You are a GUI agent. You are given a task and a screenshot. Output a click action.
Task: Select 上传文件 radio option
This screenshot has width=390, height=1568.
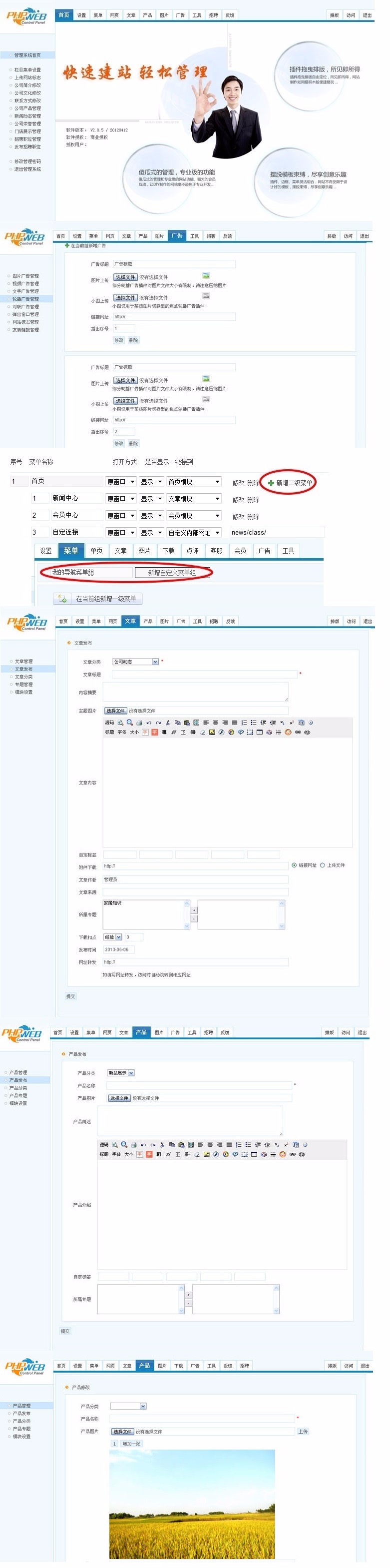pyautogui.click(x=323, y=865)
